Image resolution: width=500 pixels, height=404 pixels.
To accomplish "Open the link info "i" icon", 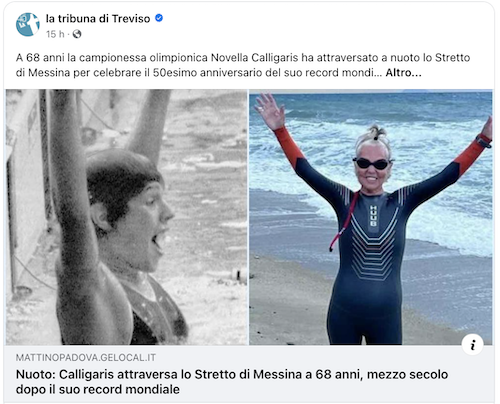I will click(x=472, y=345).
